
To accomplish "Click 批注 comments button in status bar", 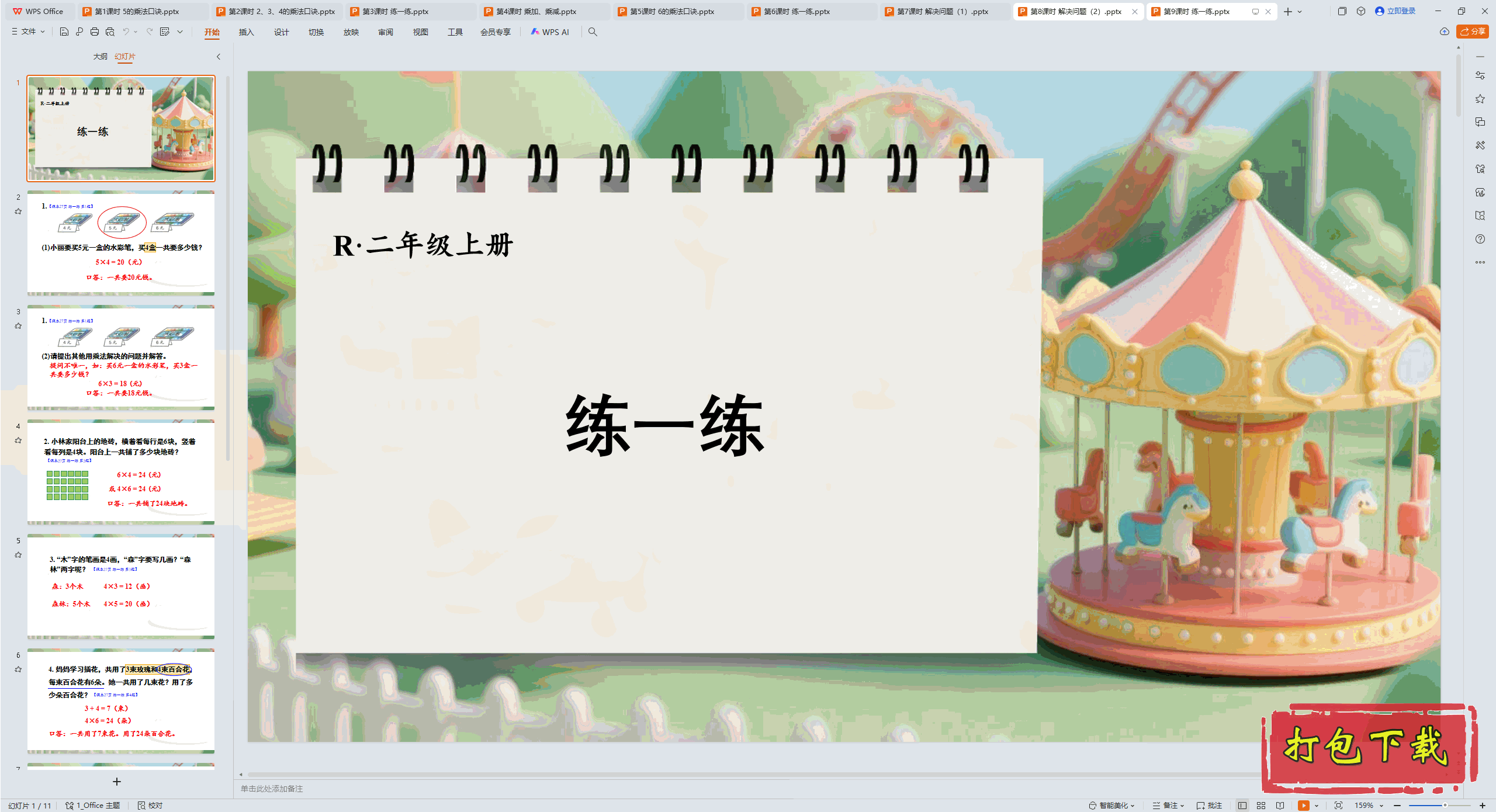I will click(1209, 806).
